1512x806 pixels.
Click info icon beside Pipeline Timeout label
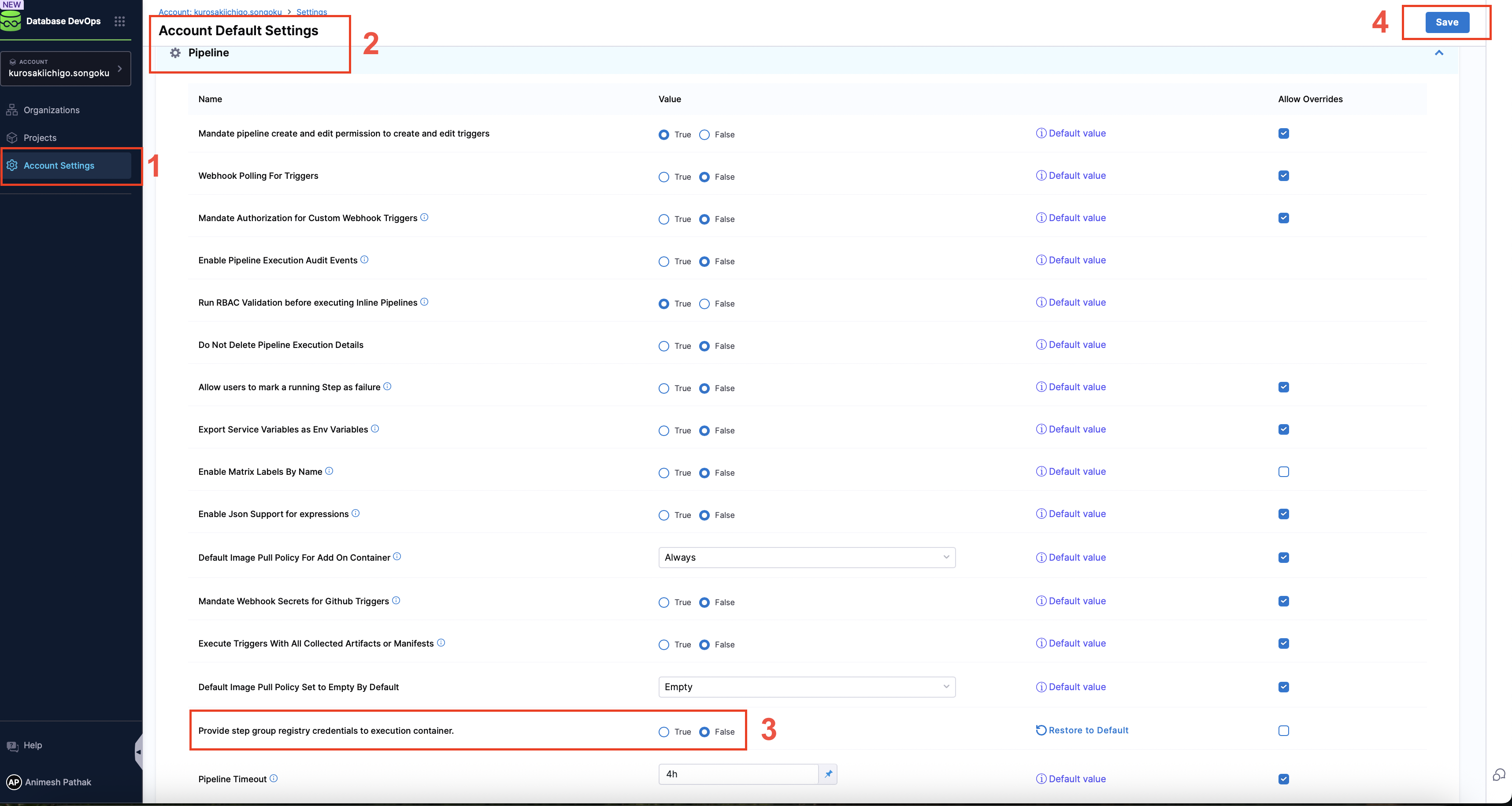point(274,778)
